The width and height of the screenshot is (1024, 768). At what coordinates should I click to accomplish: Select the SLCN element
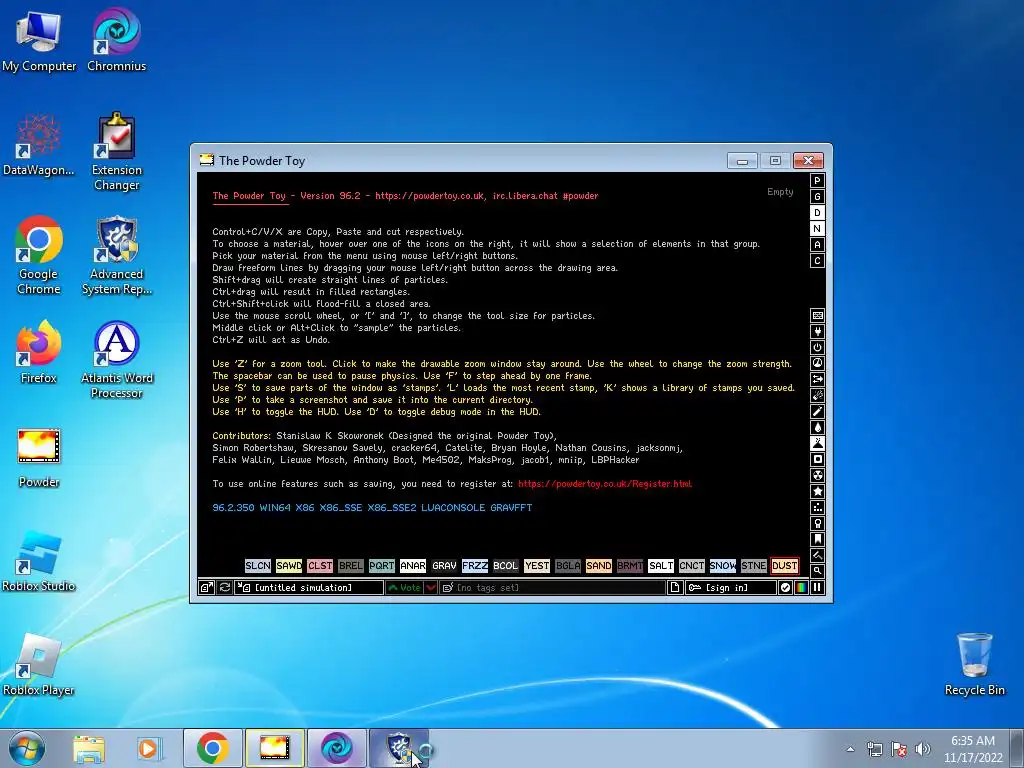257,566
